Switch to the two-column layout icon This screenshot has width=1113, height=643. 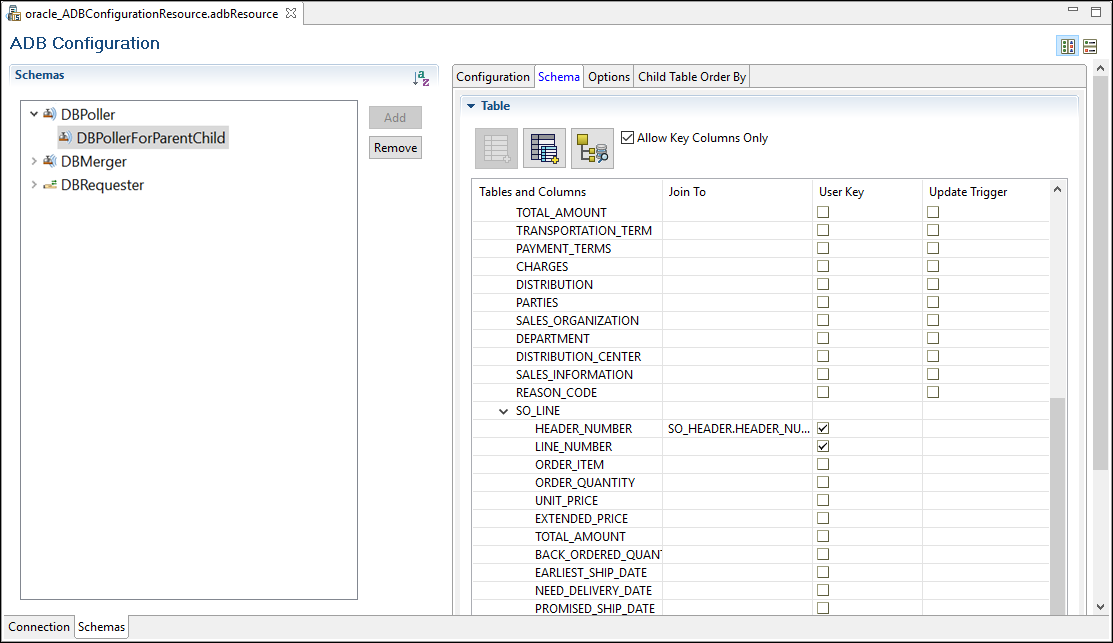pos(1067,47)
